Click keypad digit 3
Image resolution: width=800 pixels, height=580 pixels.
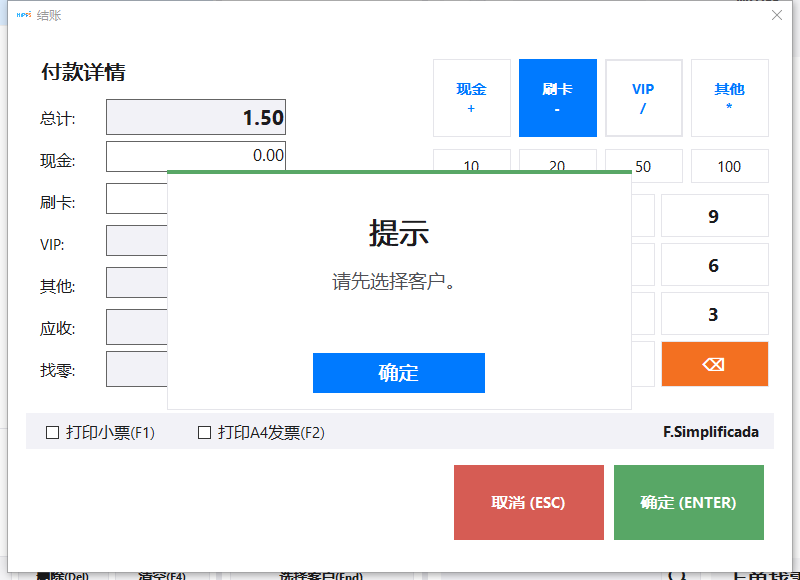click(x=714, y=314)
